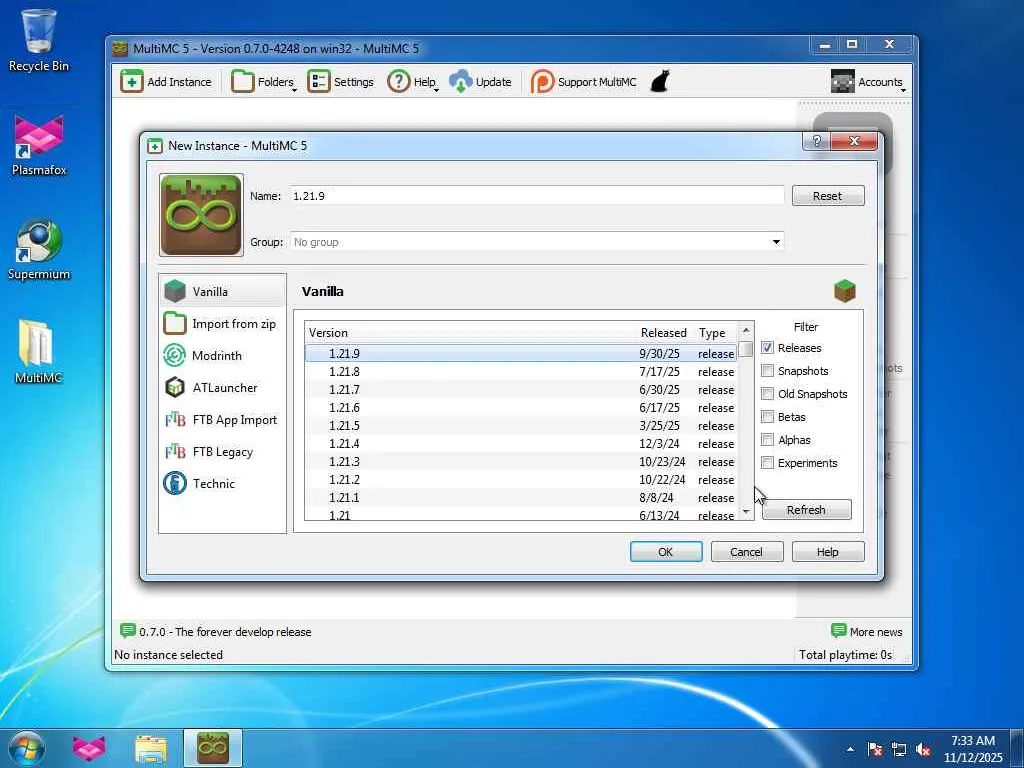Cancel the New Instance dialog
This screenshot has width=1024, height=768.
click(746, 552)
